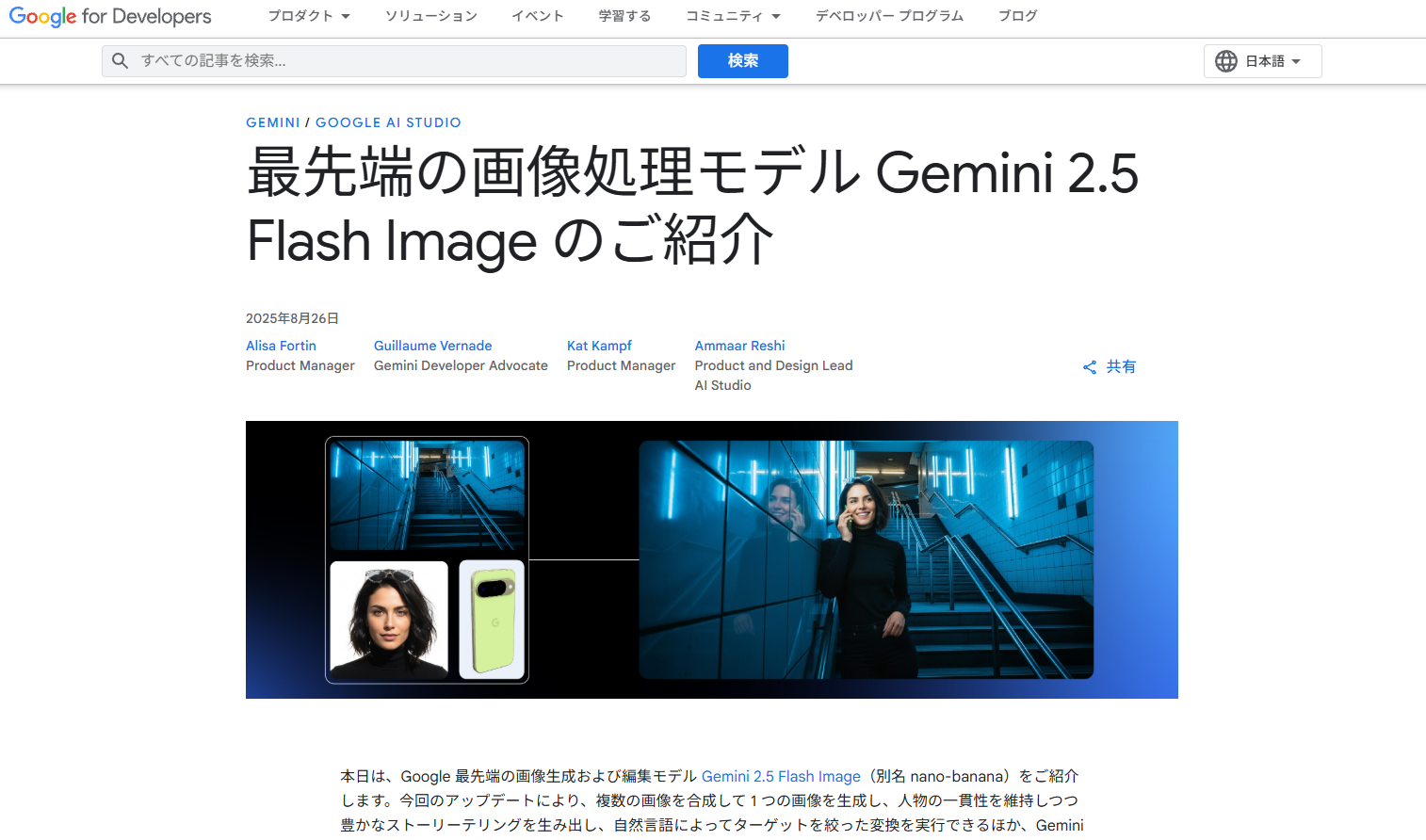
Task: Click the article title heading
Action: 692,207
